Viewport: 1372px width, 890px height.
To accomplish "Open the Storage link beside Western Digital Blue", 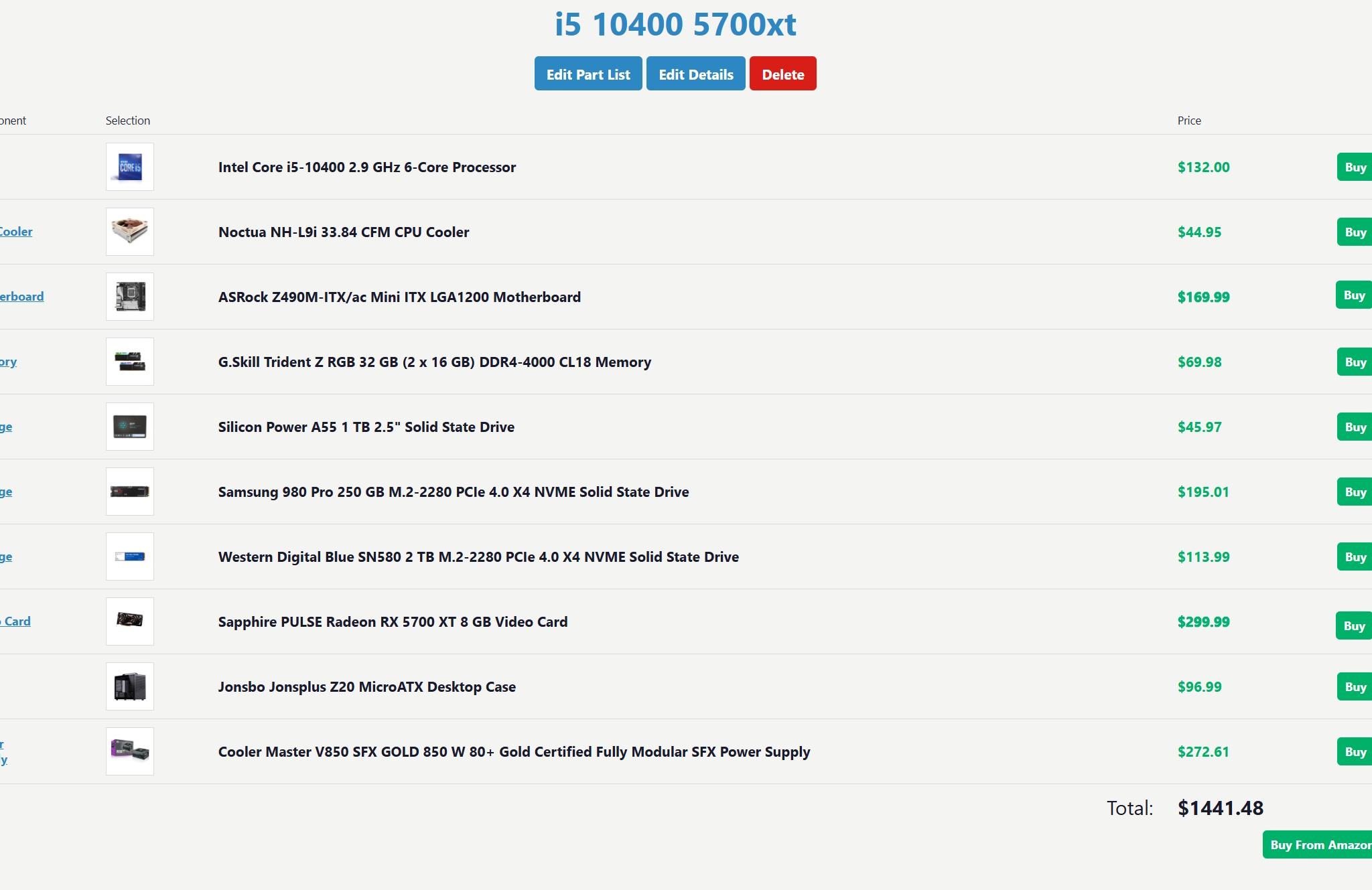I will tap(6, 557).
